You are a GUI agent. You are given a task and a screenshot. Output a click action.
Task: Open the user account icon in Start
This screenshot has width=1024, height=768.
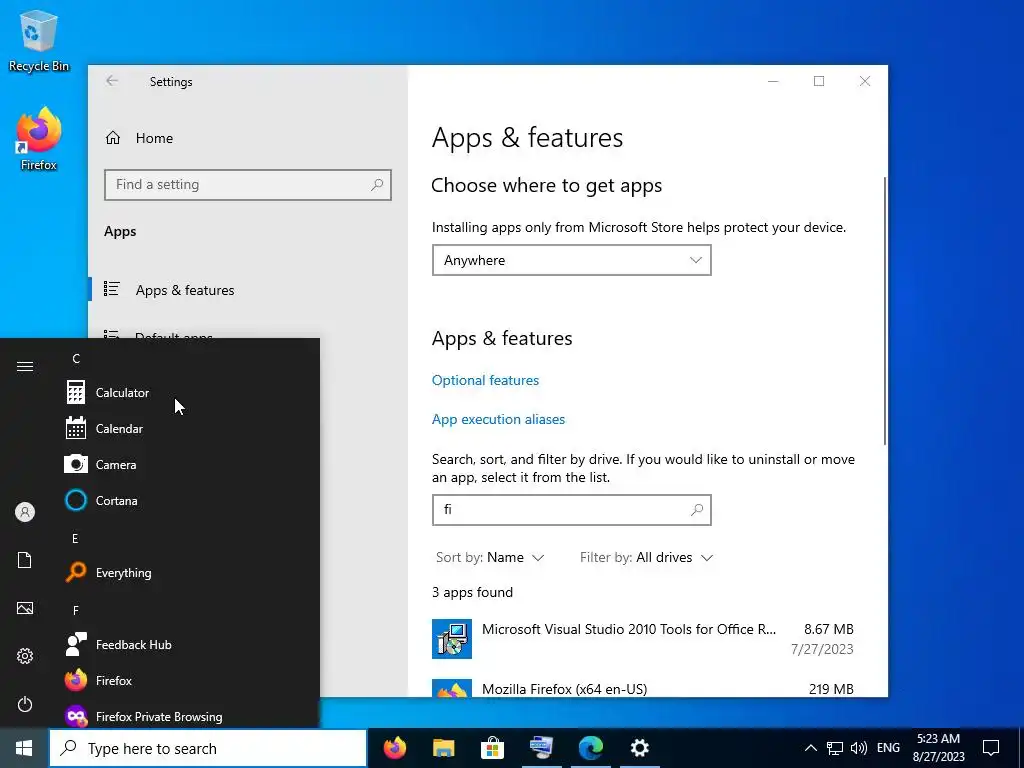[25, 512]
